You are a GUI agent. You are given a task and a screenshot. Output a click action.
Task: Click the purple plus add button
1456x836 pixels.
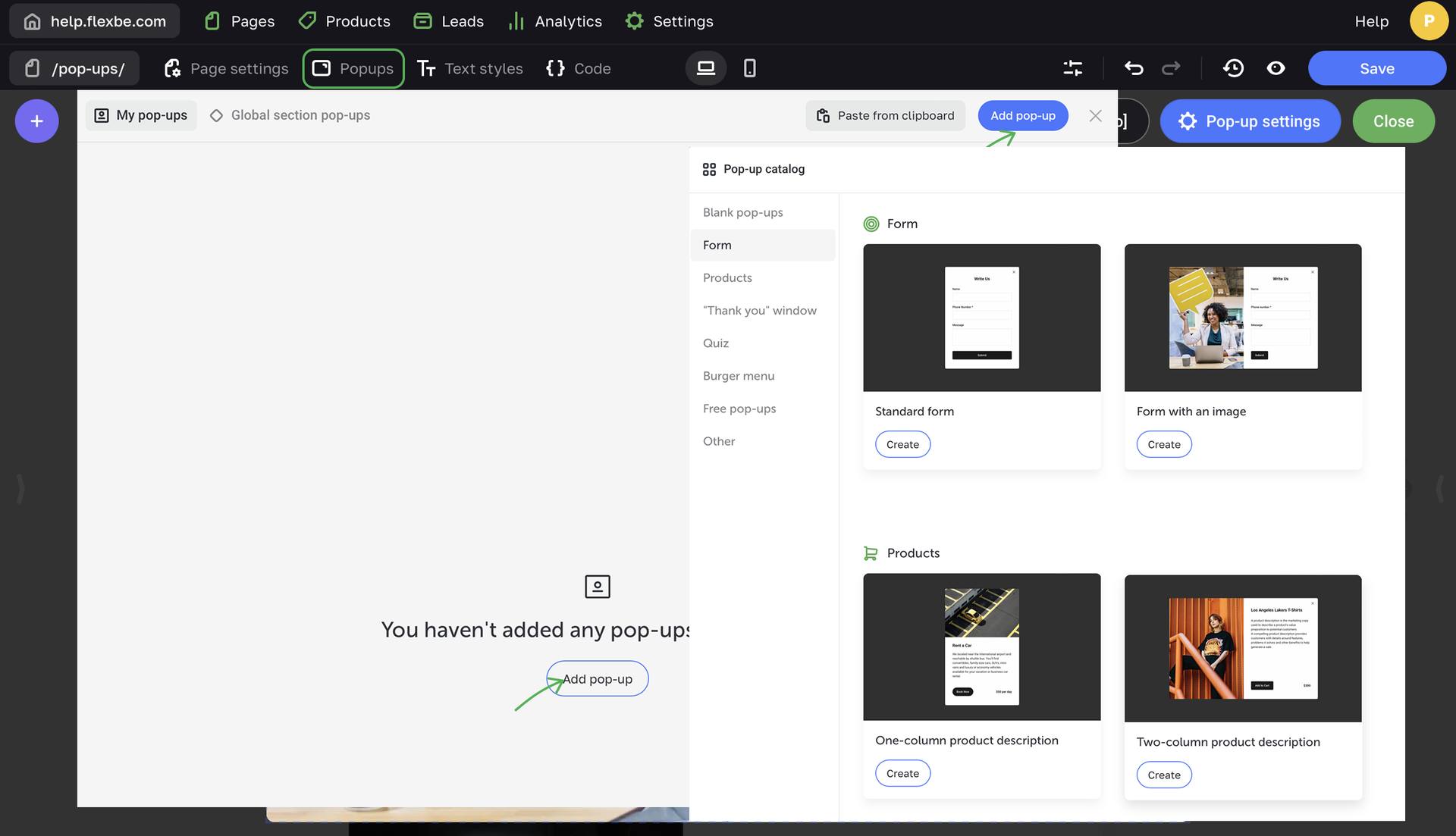(x=36, y=121)
